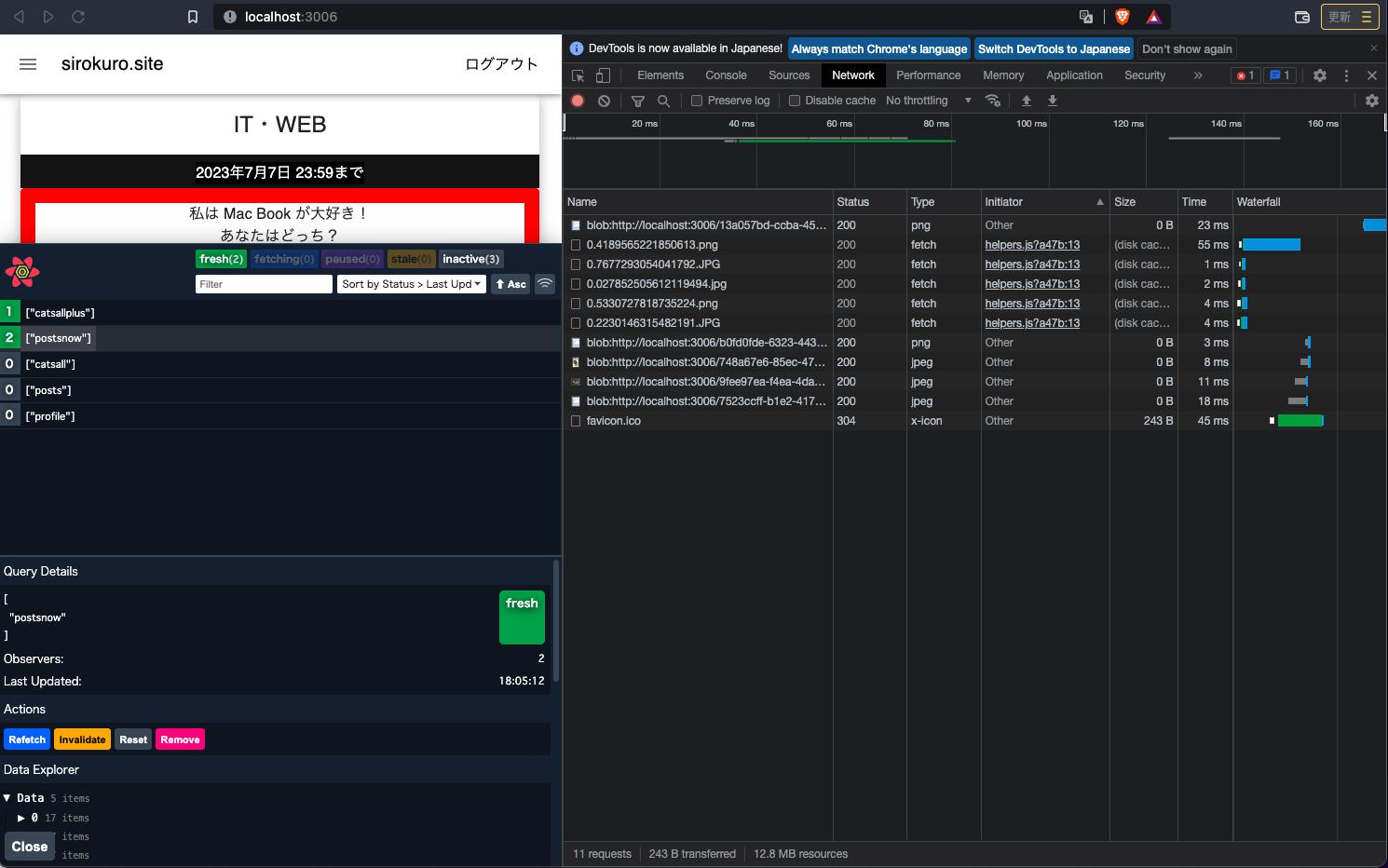Open DevTools three-dot customize menu
Screen dimensions: 1388x868
click(1346, 75)
